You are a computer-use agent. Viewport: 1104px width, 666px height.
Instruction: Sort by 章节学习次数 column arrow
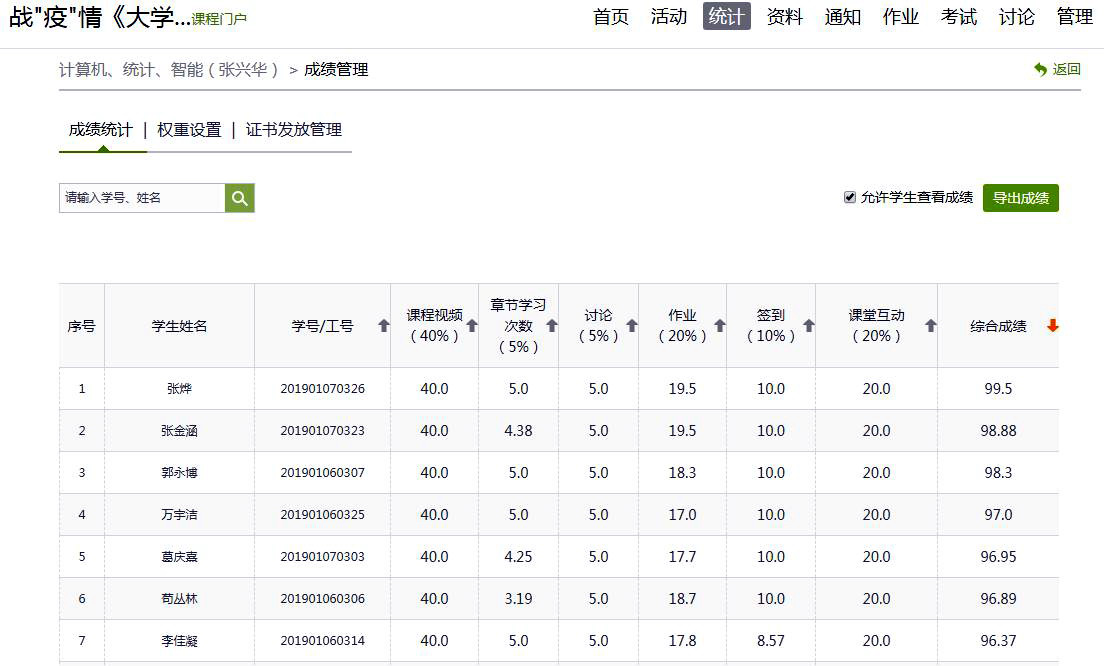551,326
